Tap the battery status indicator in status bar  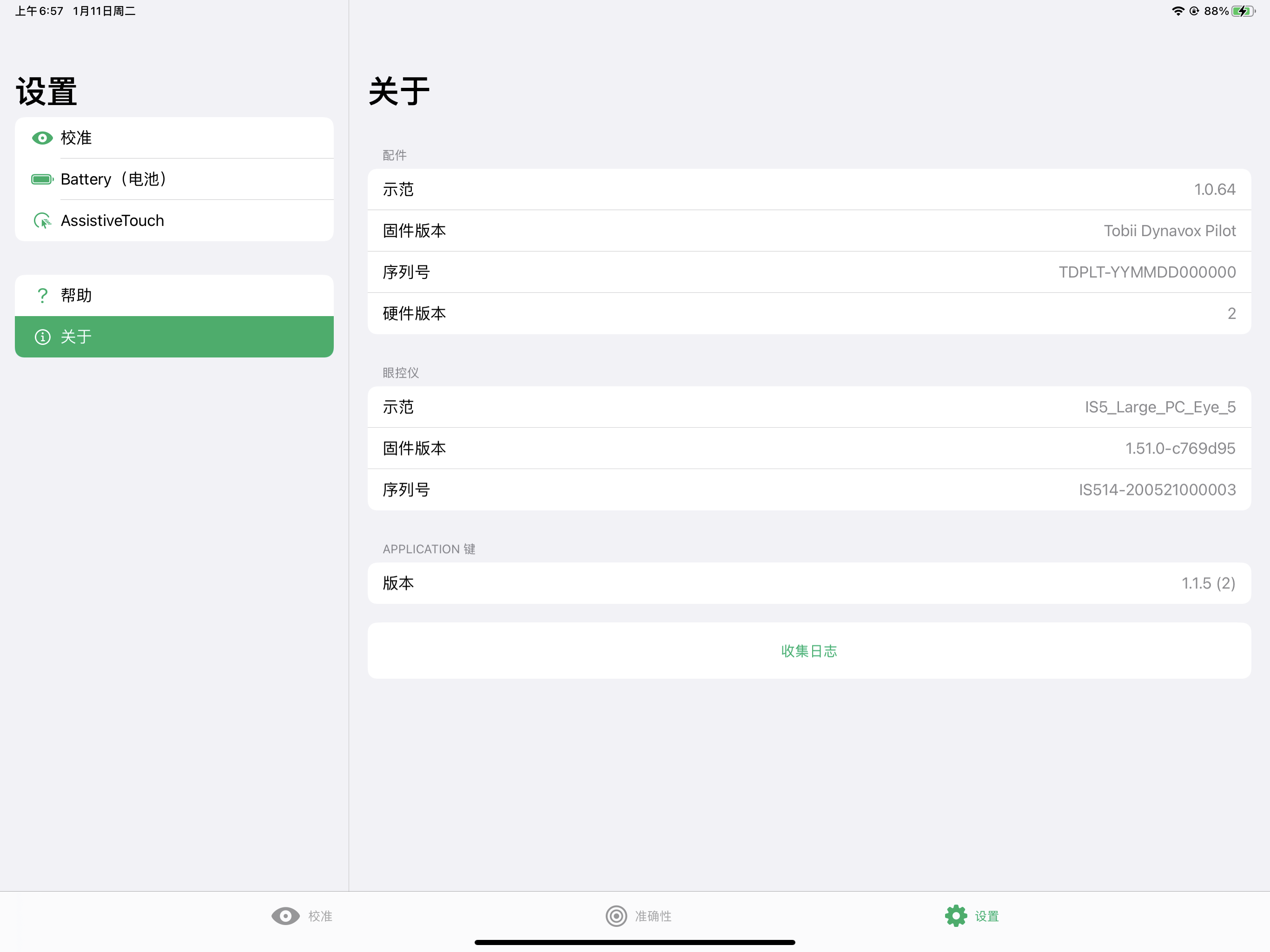pos(1243,11)
